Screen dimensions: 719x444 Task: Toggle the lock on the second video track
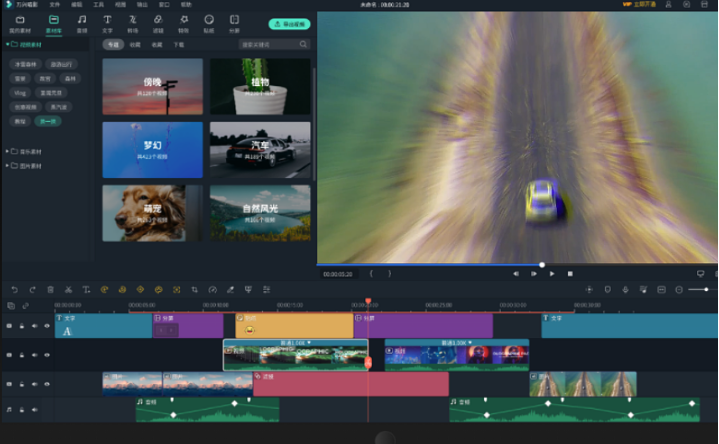21,354
